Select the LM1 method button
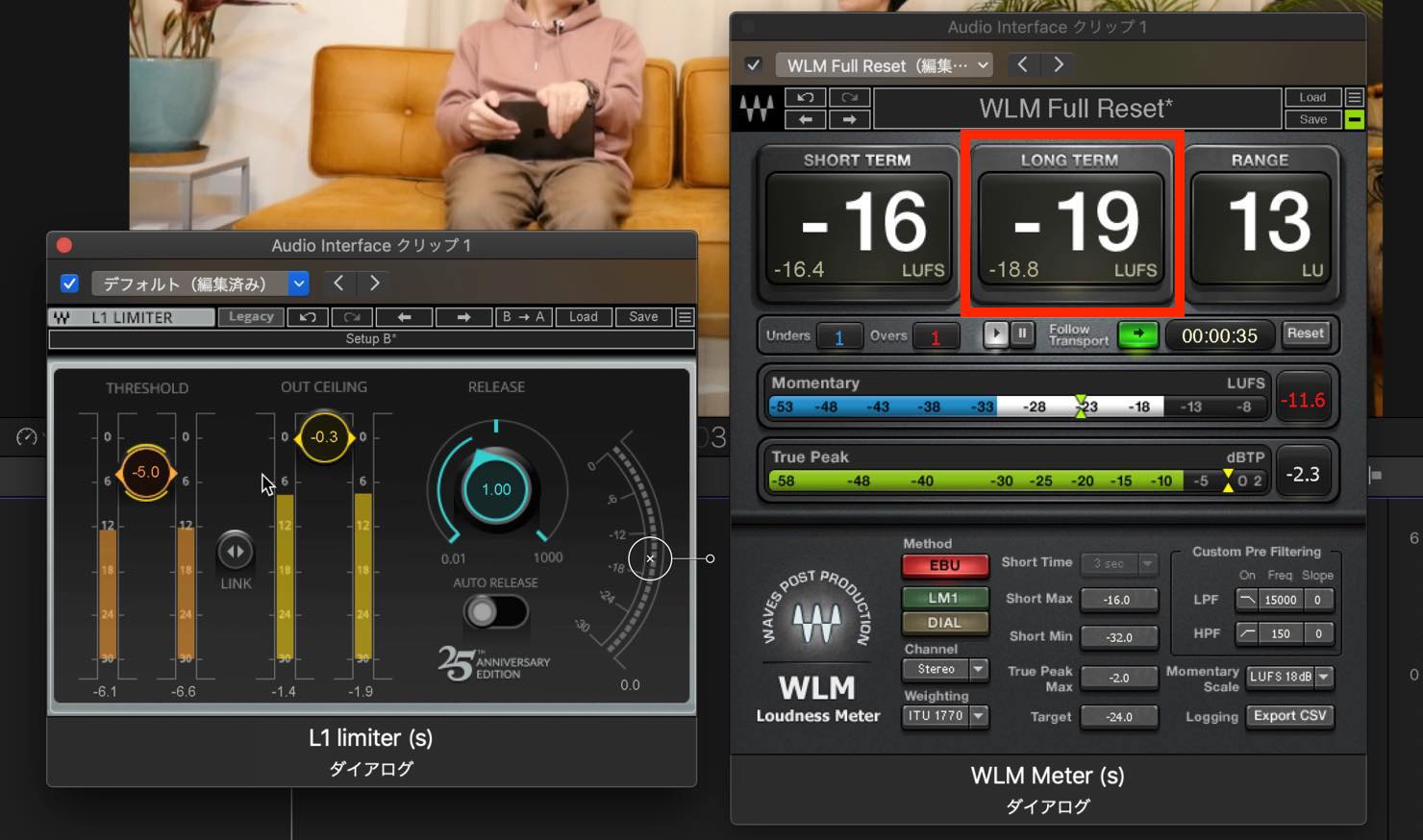The height and width of the screenshot is (840, 1423). tap(944, 598)
